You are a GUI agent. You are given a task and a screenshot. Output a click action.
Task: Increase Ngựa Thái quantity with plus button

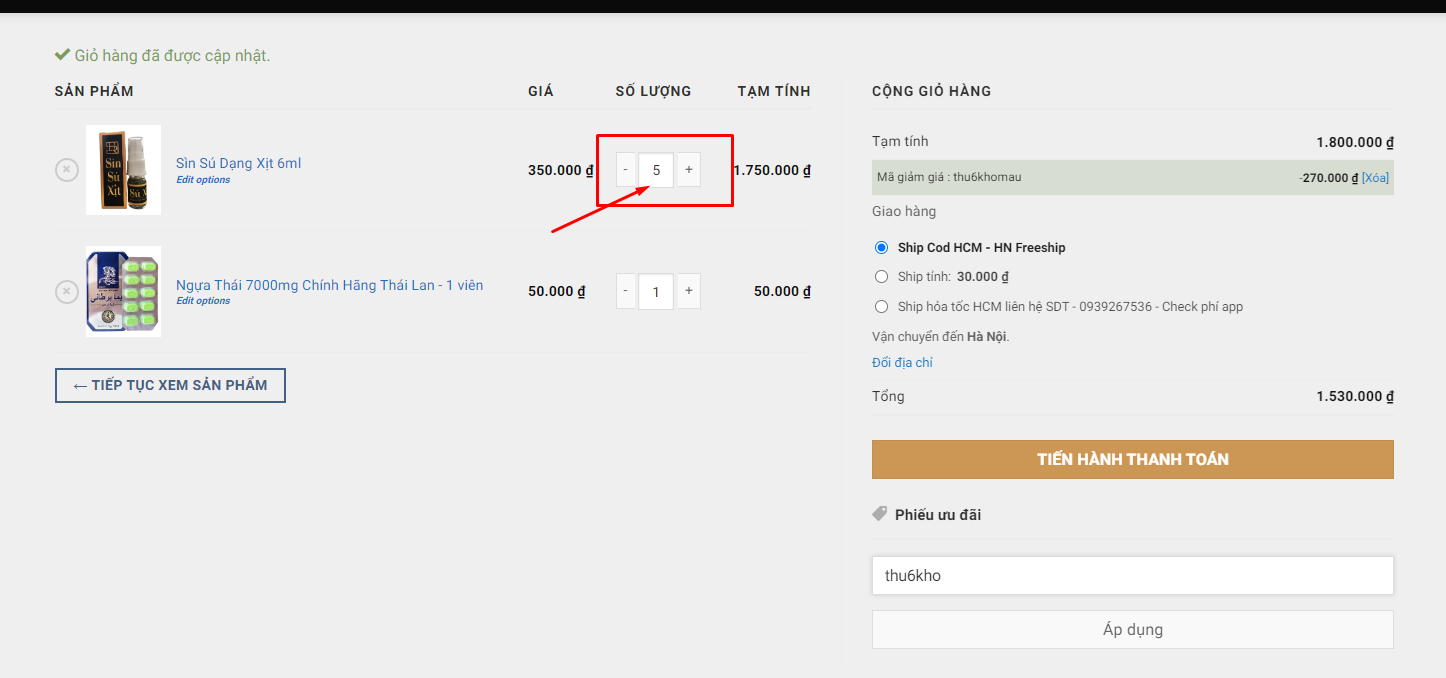click(x=688, y=291)
